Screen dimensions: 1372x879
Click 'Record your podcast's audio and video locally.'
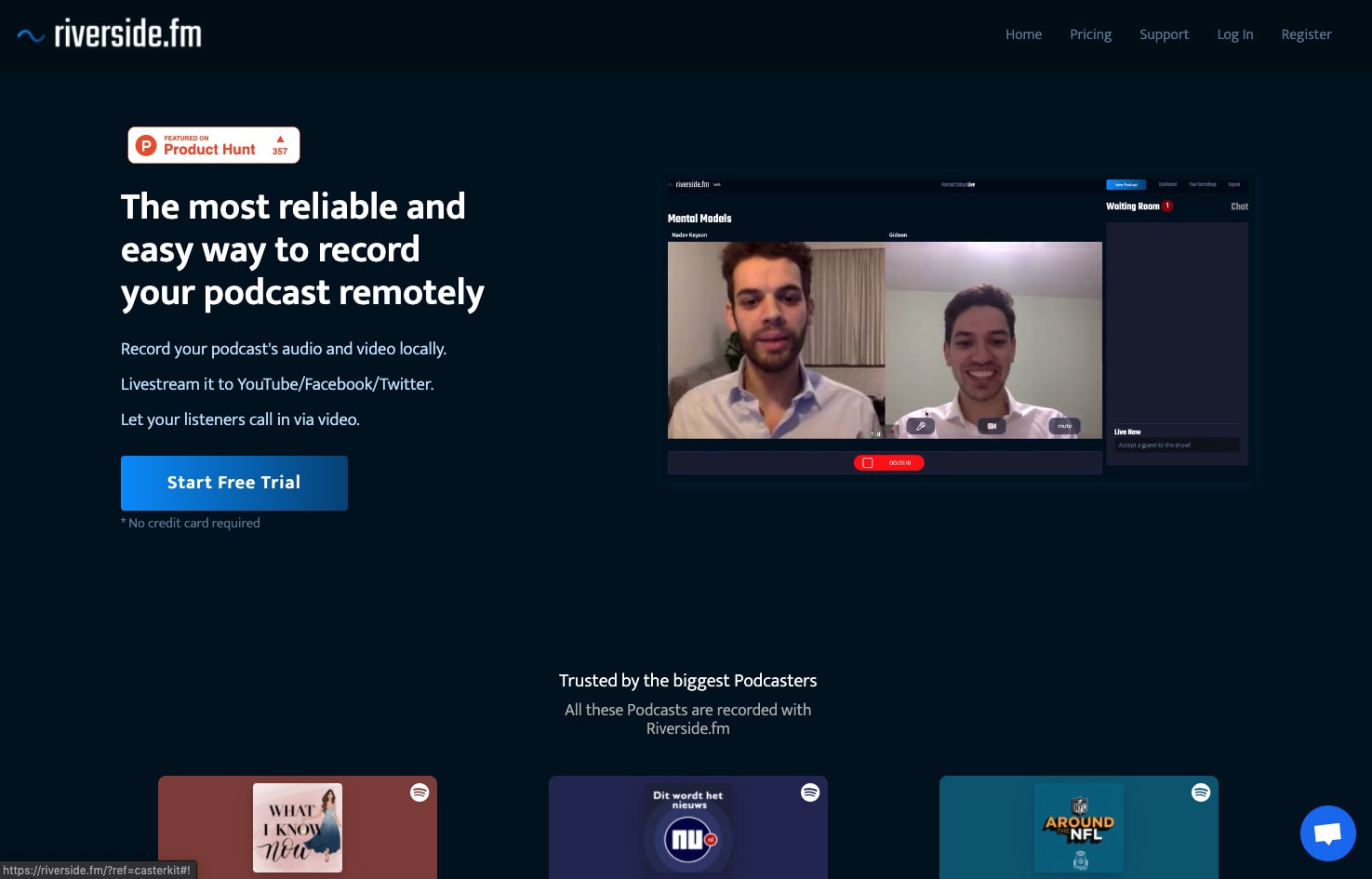(284, 349)
